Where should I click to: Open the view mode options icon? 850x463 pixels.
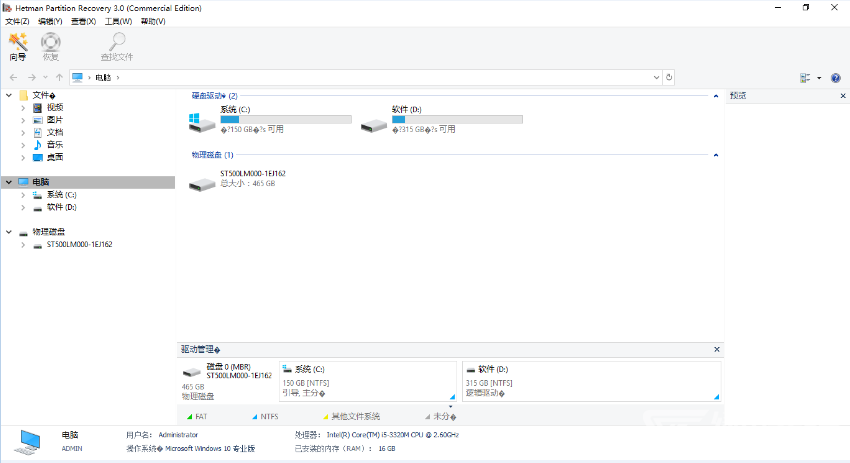pyautogui.click(x=805, y=78)
